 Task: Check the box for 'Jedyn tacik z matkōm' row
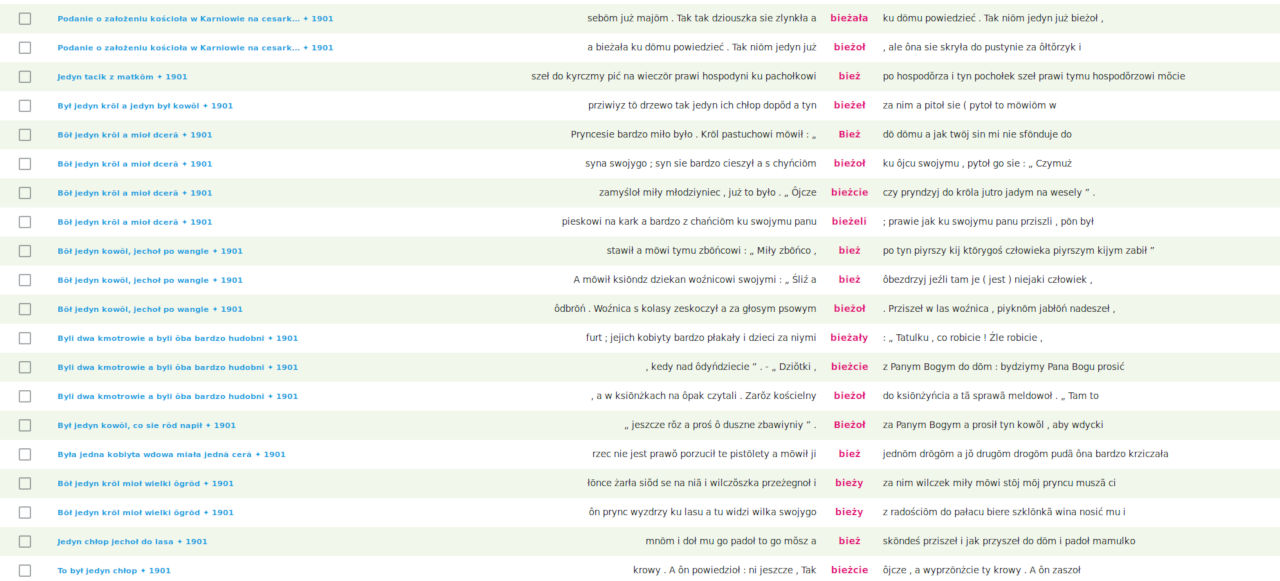click(x=25, y=77)
